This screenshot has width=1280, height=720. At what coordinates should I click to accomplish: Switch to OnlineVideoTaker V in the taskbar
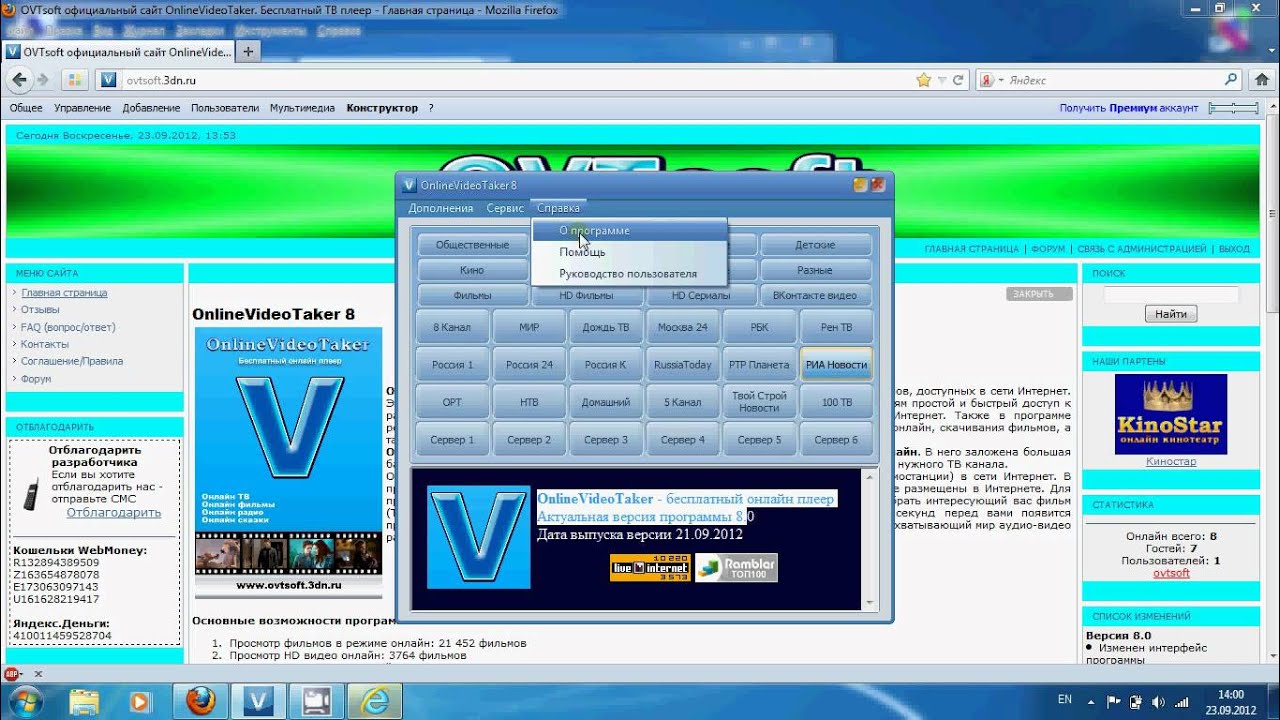coord(259,700)
